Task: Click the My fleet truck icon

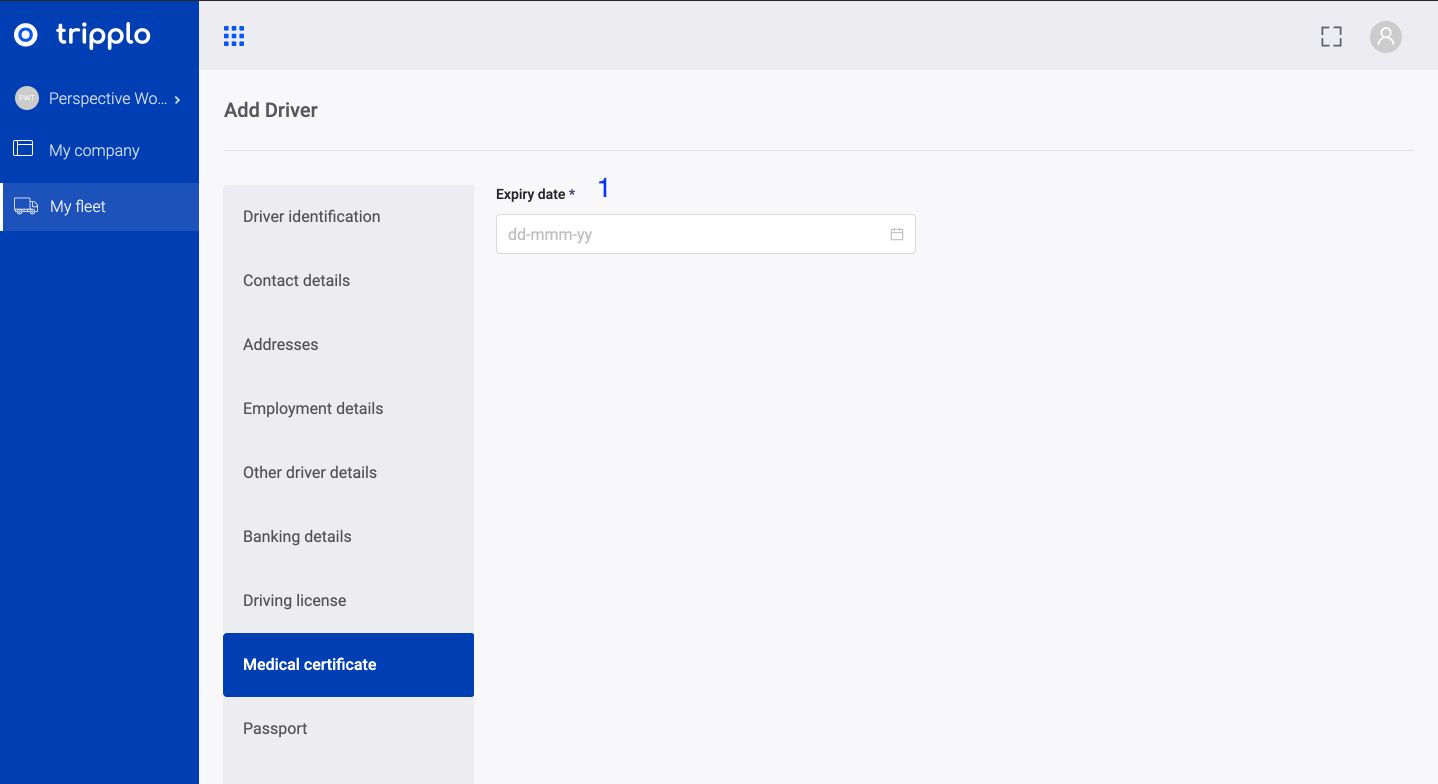Action: [26, 206]
